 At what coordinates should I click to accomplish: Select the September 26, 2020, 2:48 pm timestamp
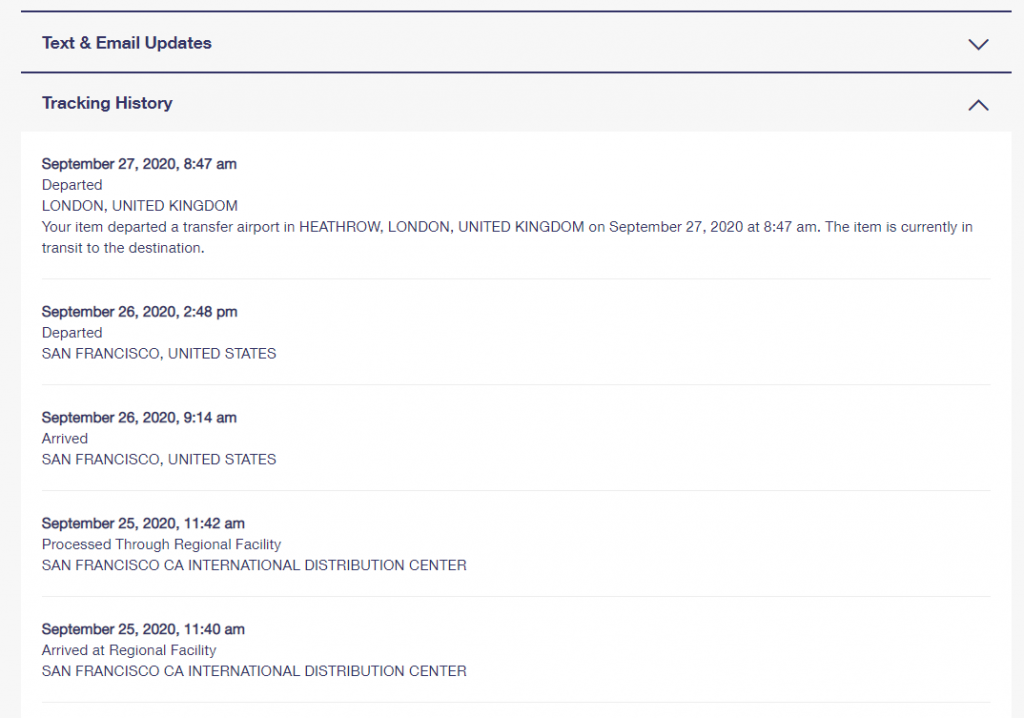click(x=139, y=311)
